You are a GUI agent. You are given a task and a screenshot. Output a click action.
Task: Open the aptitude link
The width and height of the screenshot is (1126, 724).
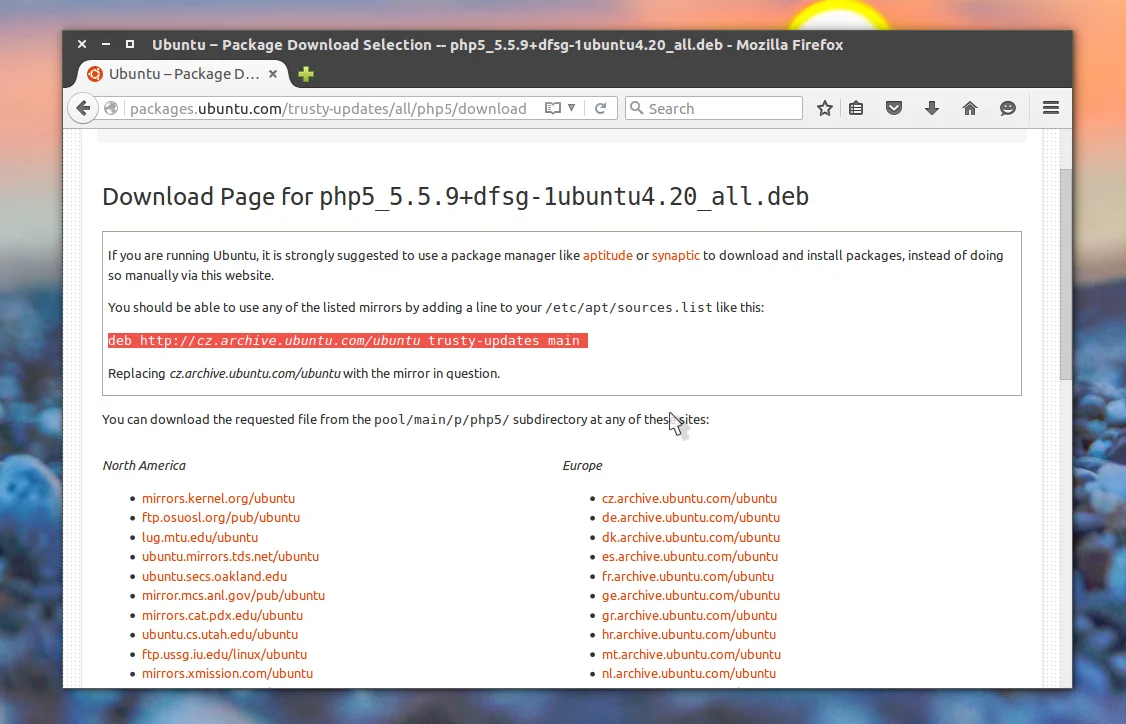click(608, 255)
